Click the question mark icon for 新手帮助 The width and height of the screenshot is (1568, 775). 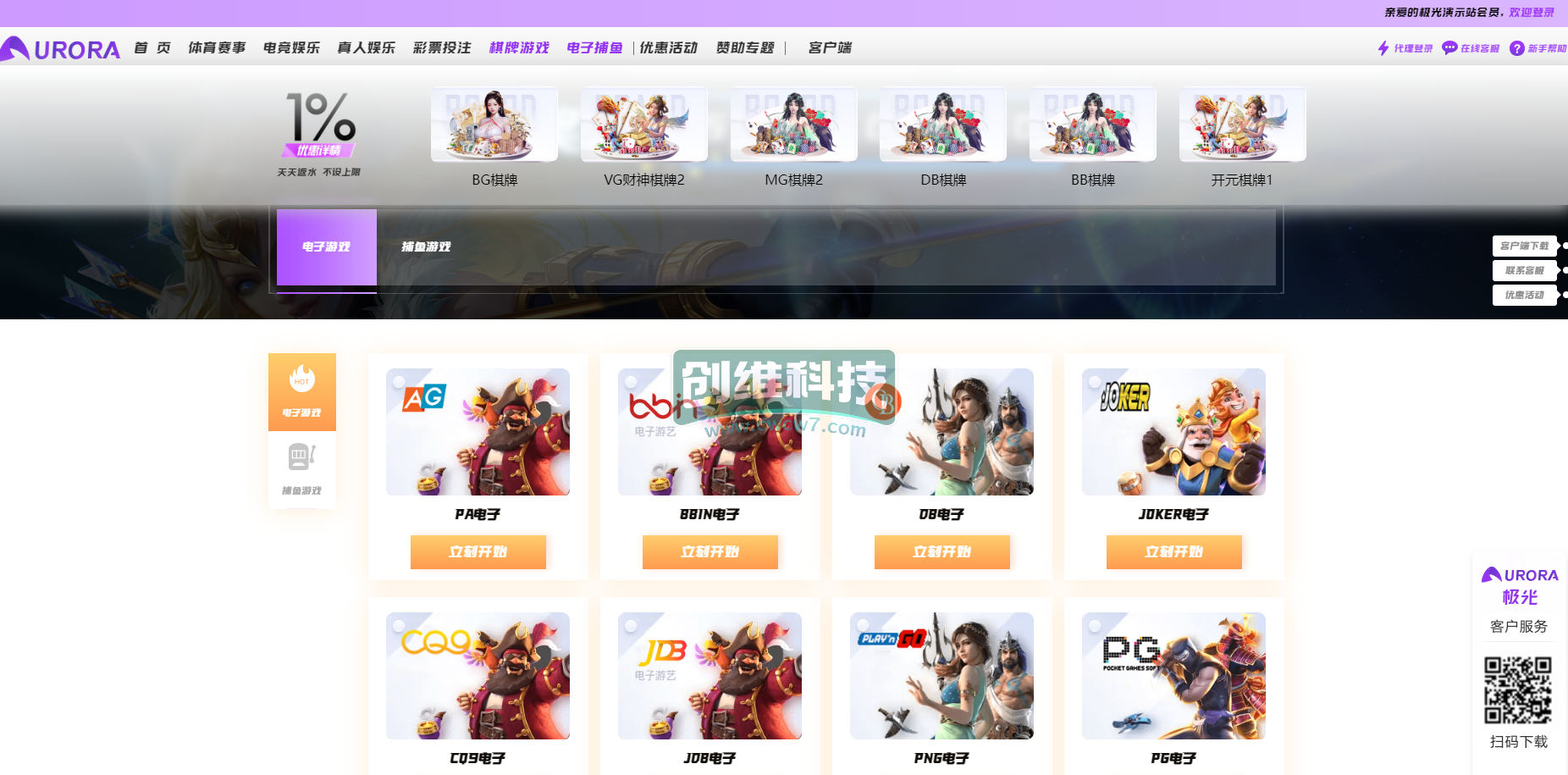[x=1517, y=48]
